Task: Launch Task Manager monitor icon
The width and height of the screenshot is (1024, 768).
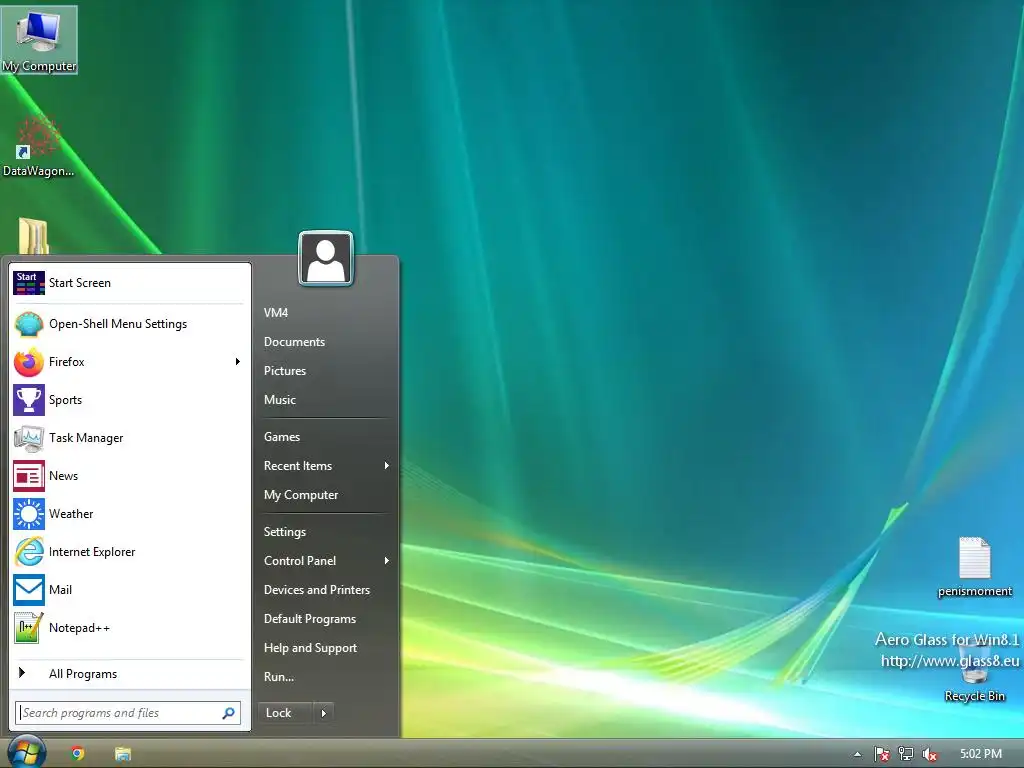Action: (x=29, y=438)
